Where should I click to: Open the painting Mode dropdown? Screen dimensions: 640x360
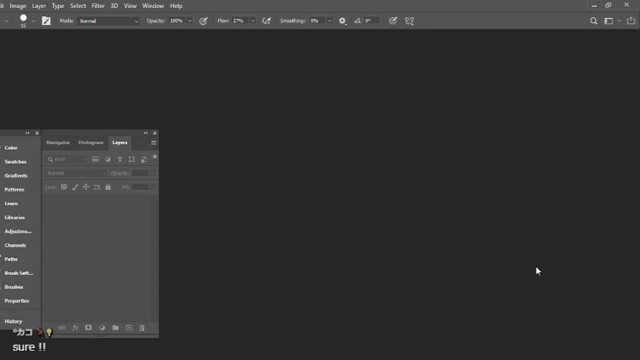(109, 21)
